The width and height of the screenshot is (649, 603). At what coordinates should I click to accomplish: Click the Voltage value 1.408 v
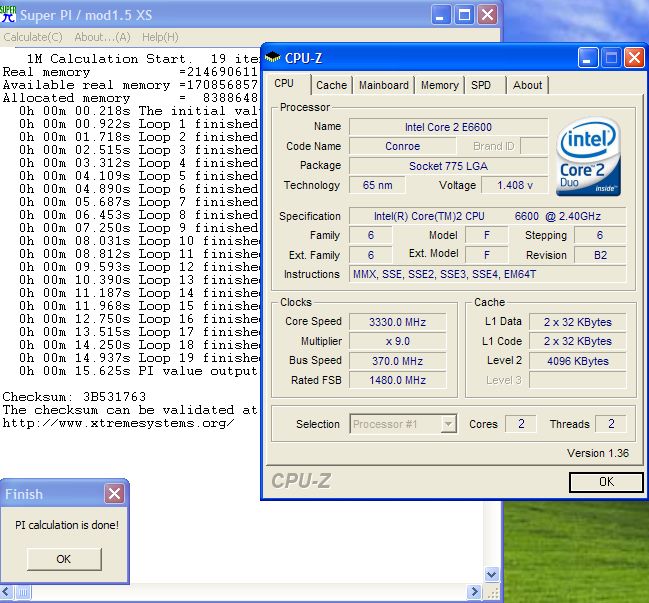(515, 185)
